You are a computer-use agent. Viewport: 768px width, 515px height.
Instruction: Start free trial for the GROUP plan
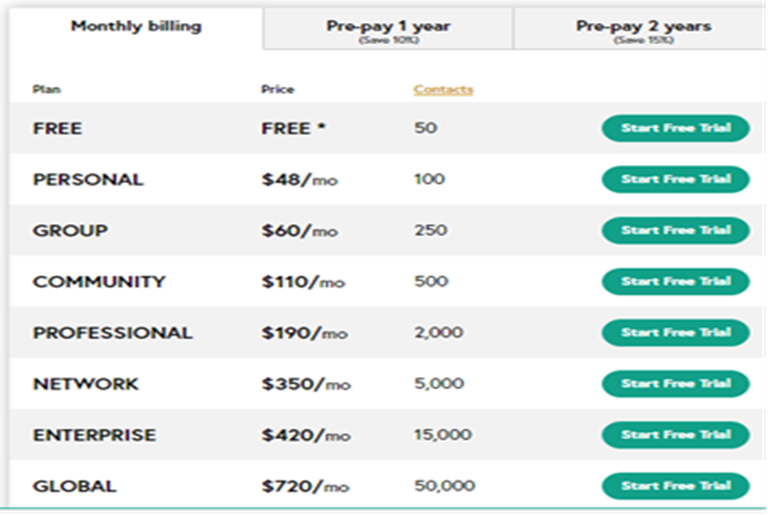pyautogui.click(x=675, y=230)
